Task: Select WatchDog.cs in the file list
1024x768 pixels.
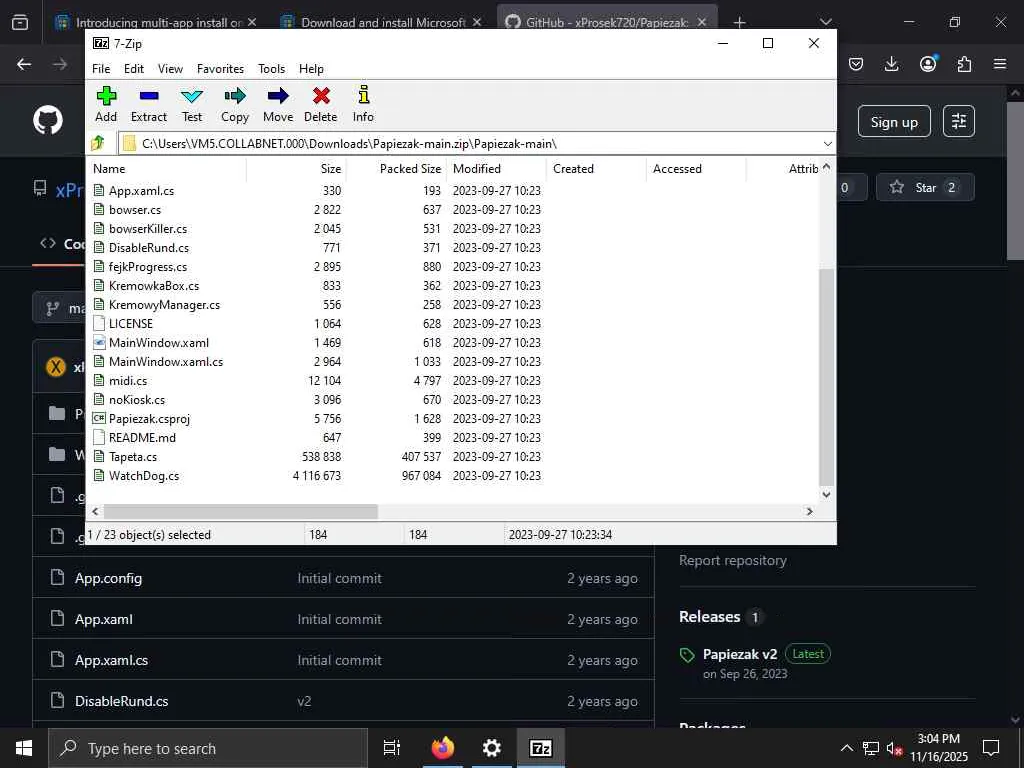Action: (x=144, y=475)
